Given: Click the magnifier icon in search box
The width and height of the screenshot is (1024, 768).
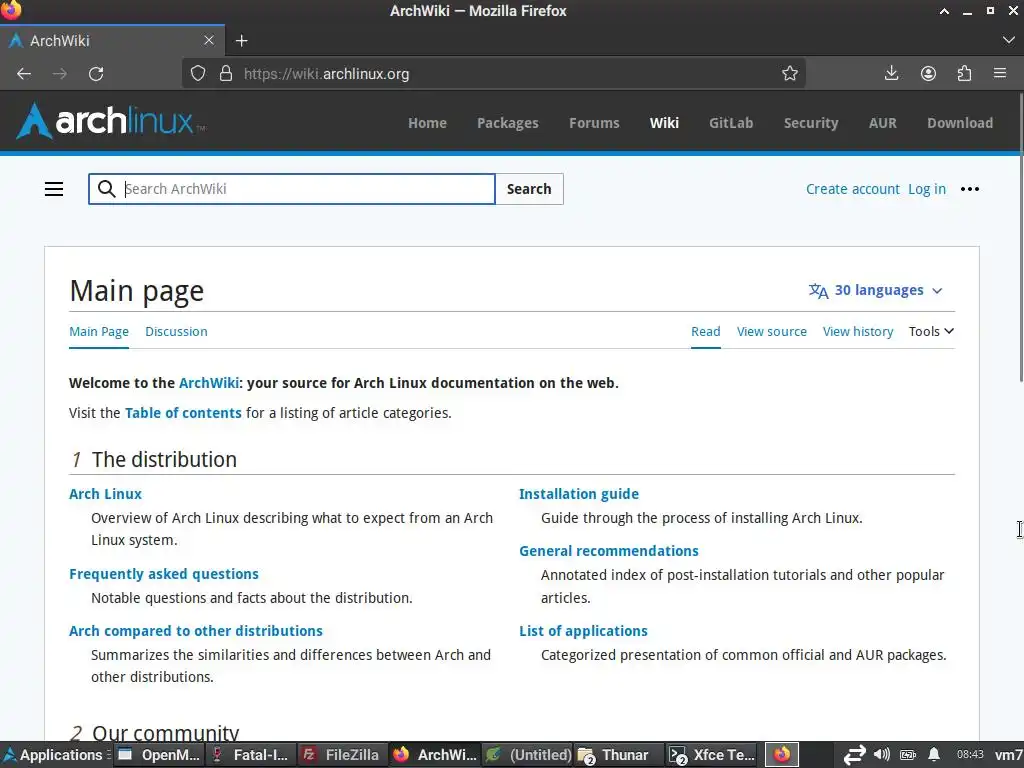Looking at the screenshot, I should click(x=106, y=189).
